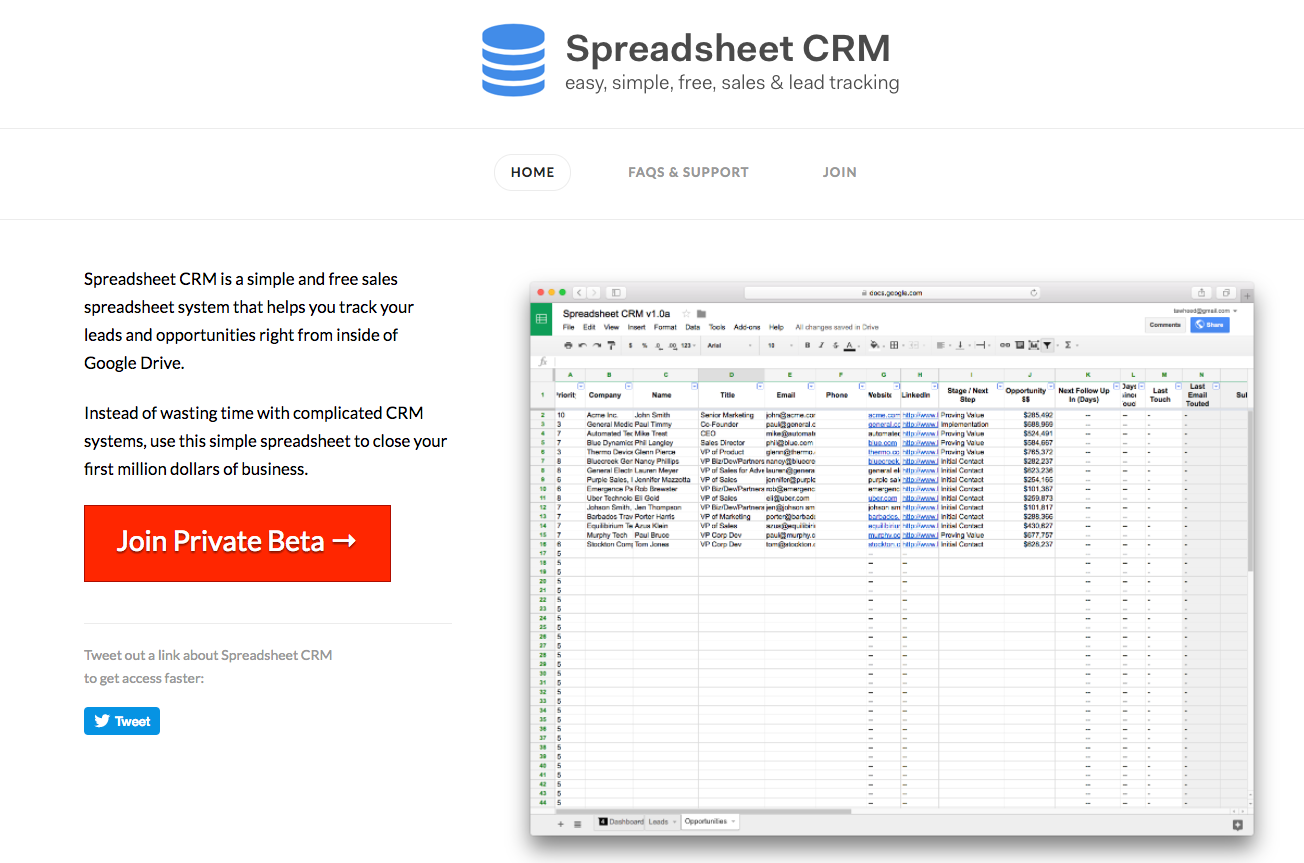Click the text wrapping icon

980,345
